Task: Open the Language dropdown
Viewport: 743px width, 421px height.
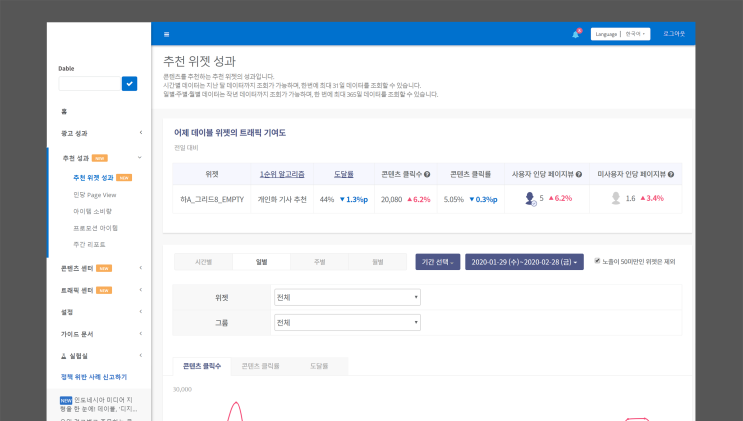Action: [x=620, y=34]
